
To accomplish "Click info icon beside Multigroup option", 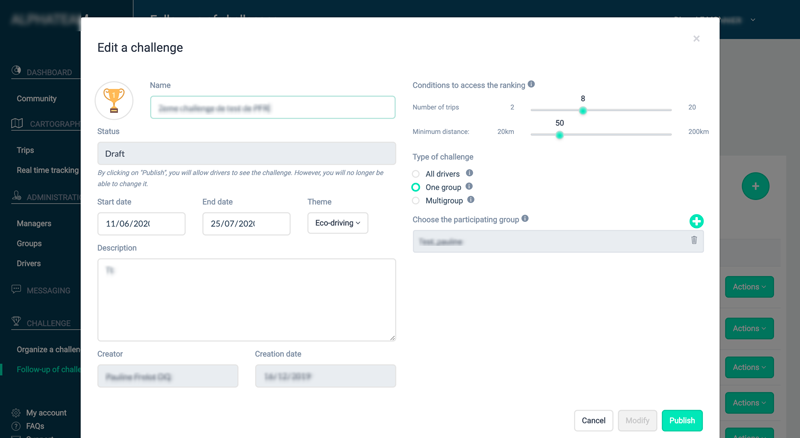I will pyautogui.click(x=471, y=200).
